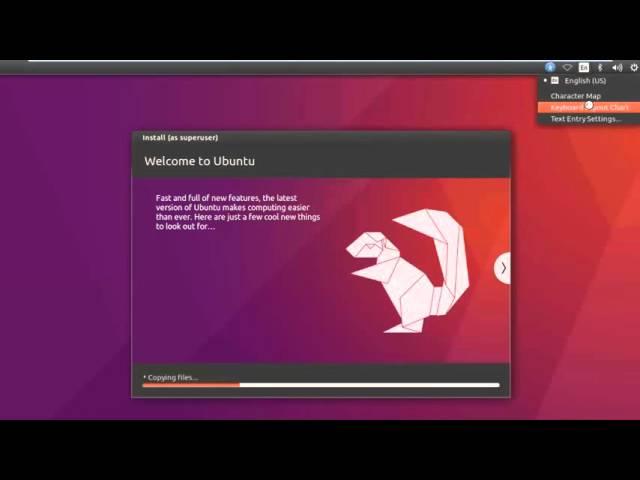
Task: Select English (US) input source
Action: (x=585, y=81)
